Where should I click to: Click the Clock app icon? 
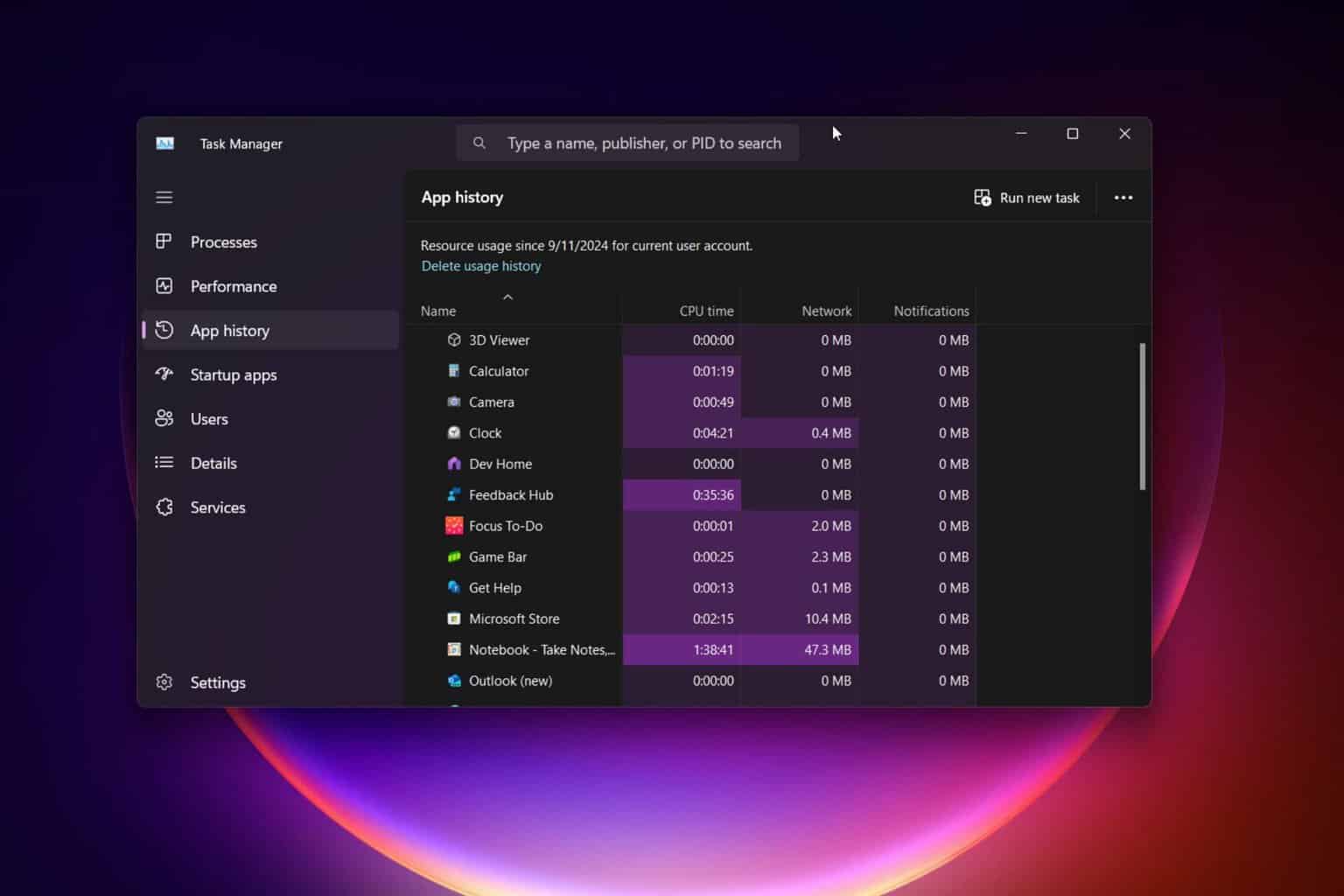tap(454, 432)
